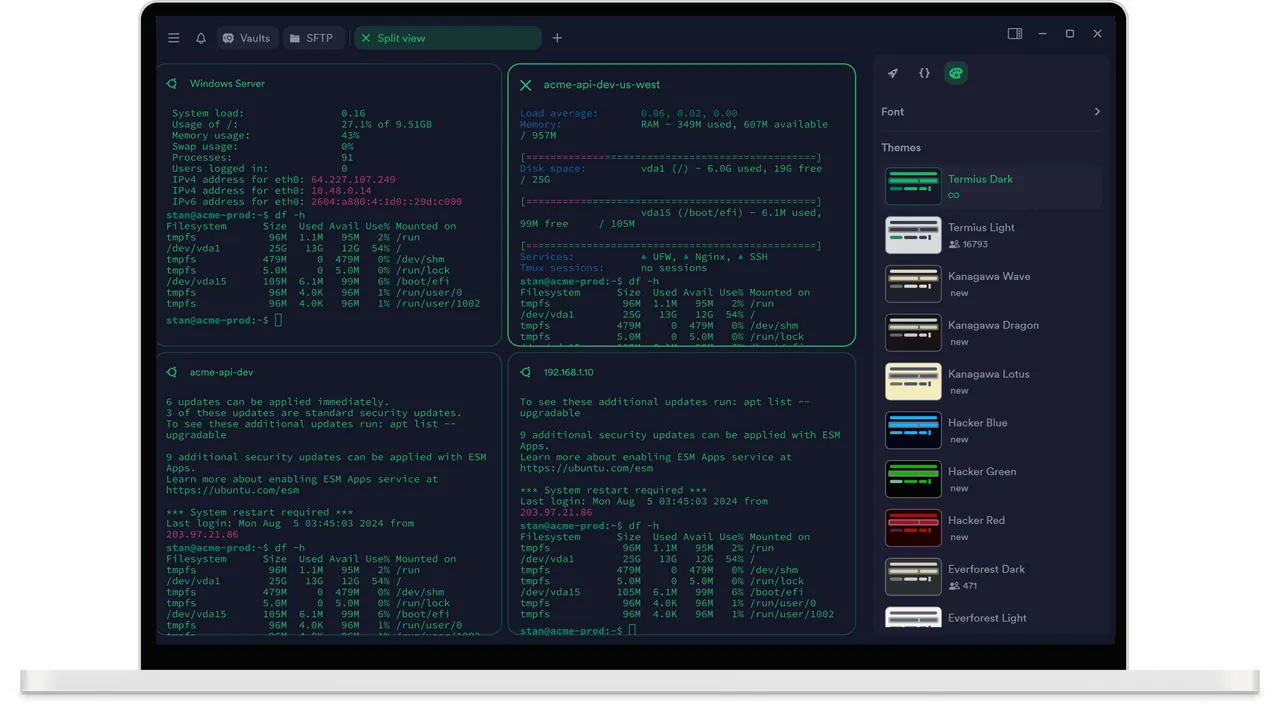This screenshot has height=726, width=1280.
Task: Click IPv4 address 10.48.0.14
Action: 341,191
